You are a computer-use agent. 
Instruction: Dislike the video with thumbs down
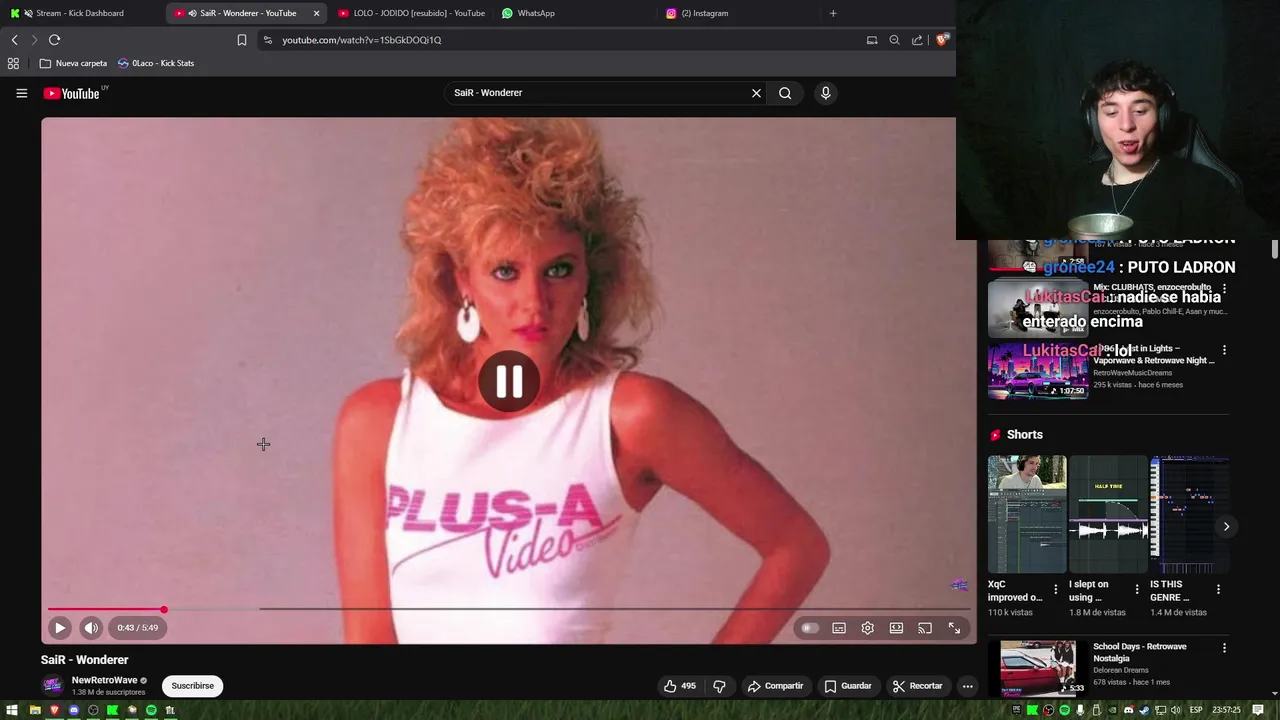[719, 686]
